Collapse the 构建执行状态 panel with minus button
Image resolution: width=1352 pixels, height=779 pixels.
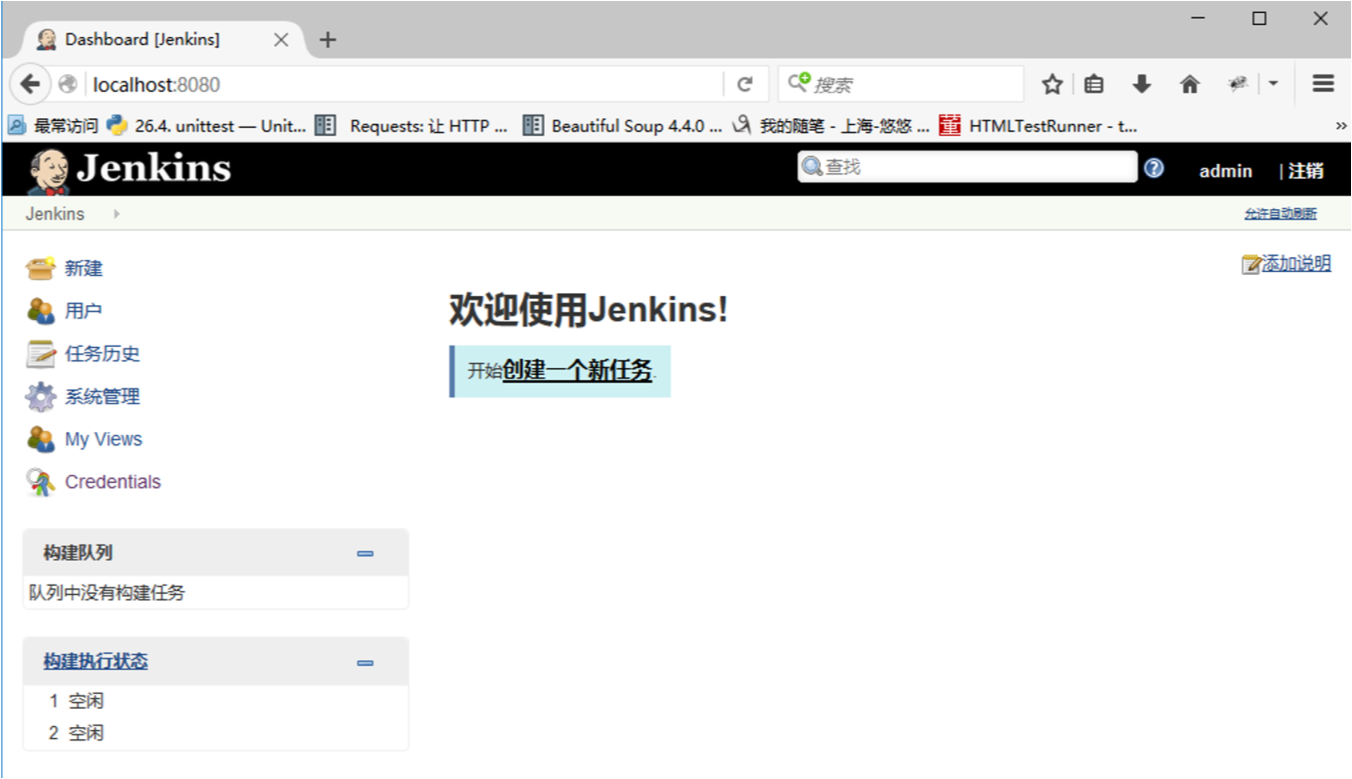[x=365, y=662]
